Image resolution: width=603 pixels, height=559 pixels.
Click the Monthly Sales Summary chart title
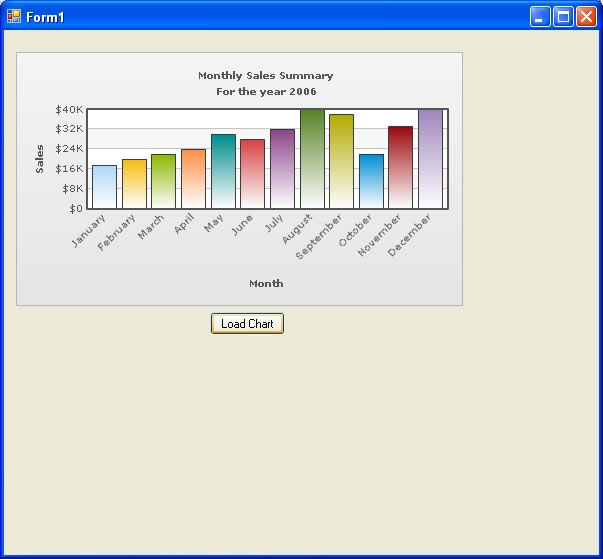[x=265, y=76]
